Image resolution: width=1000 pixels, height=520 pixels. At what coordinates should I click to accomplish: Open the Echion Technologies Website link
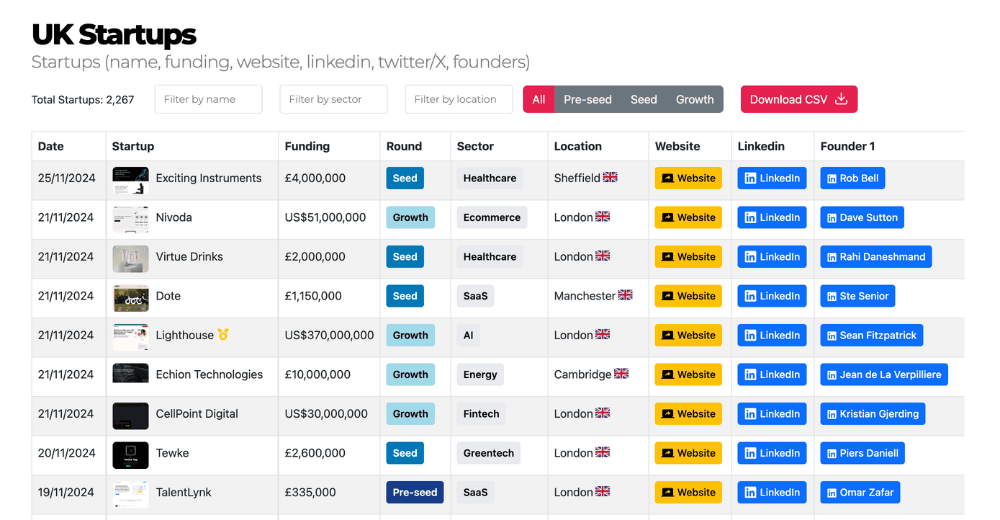688,375
